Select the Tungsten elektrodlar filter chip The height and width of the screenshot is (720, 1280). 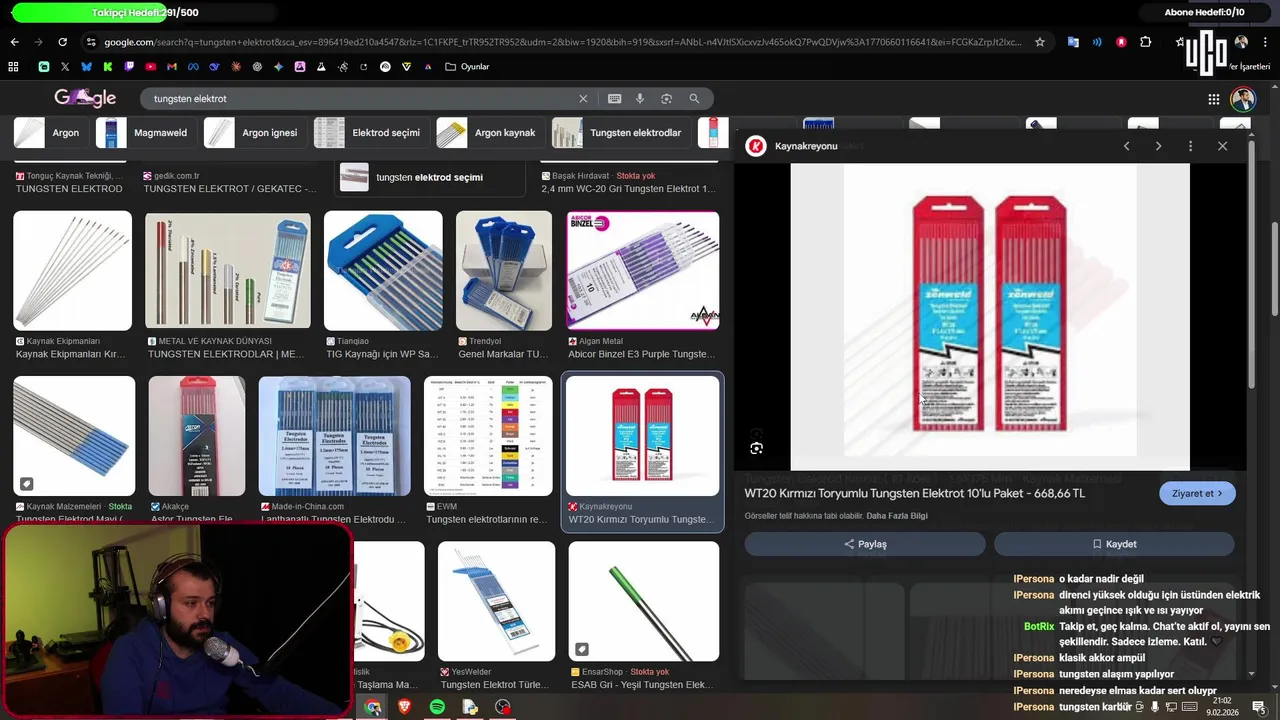point(620,132)
